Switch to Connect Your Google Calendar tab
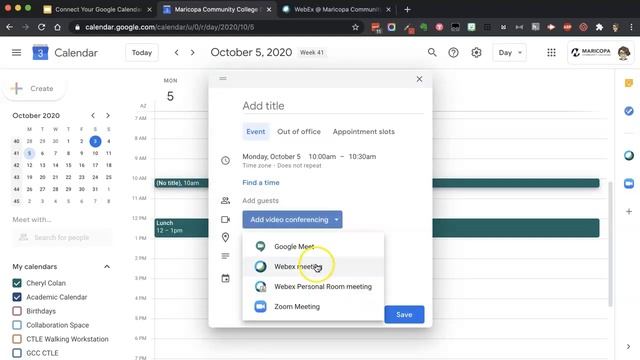 (x=98, y=9)
